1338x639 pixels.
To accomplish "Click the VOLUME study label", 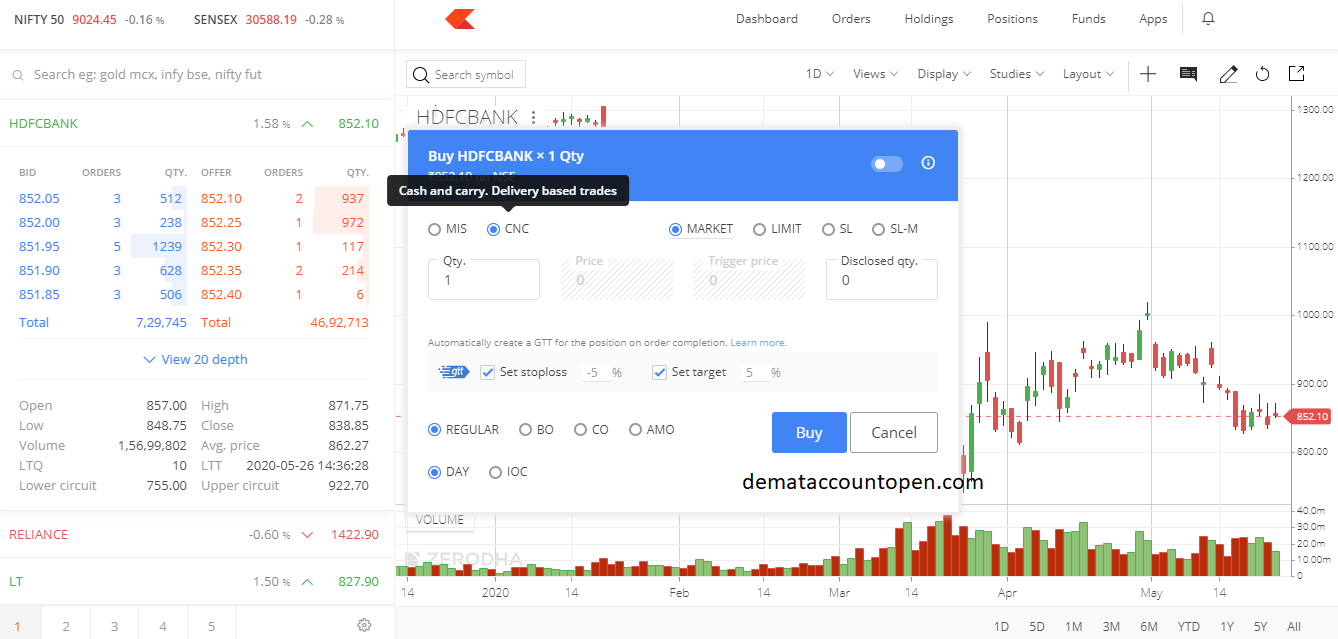I will coord(440,520).
